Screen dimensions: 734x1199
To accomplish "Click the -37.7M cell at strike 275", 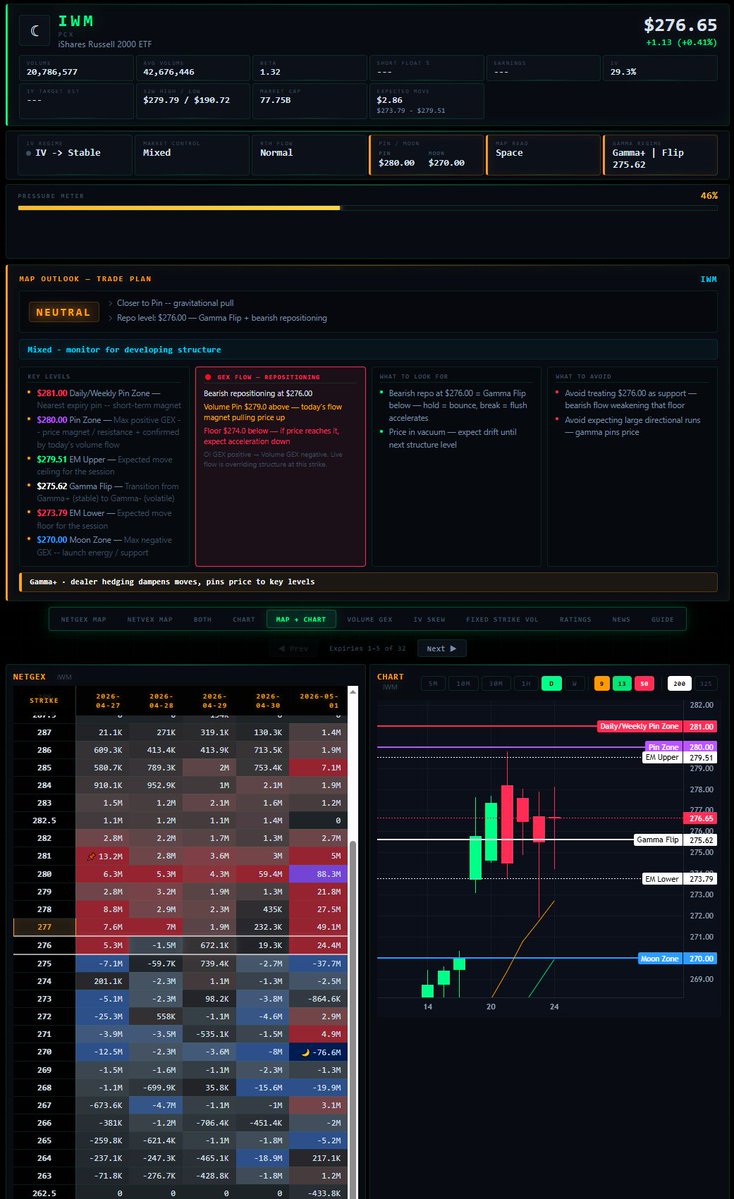I will [x=318, y=963].
